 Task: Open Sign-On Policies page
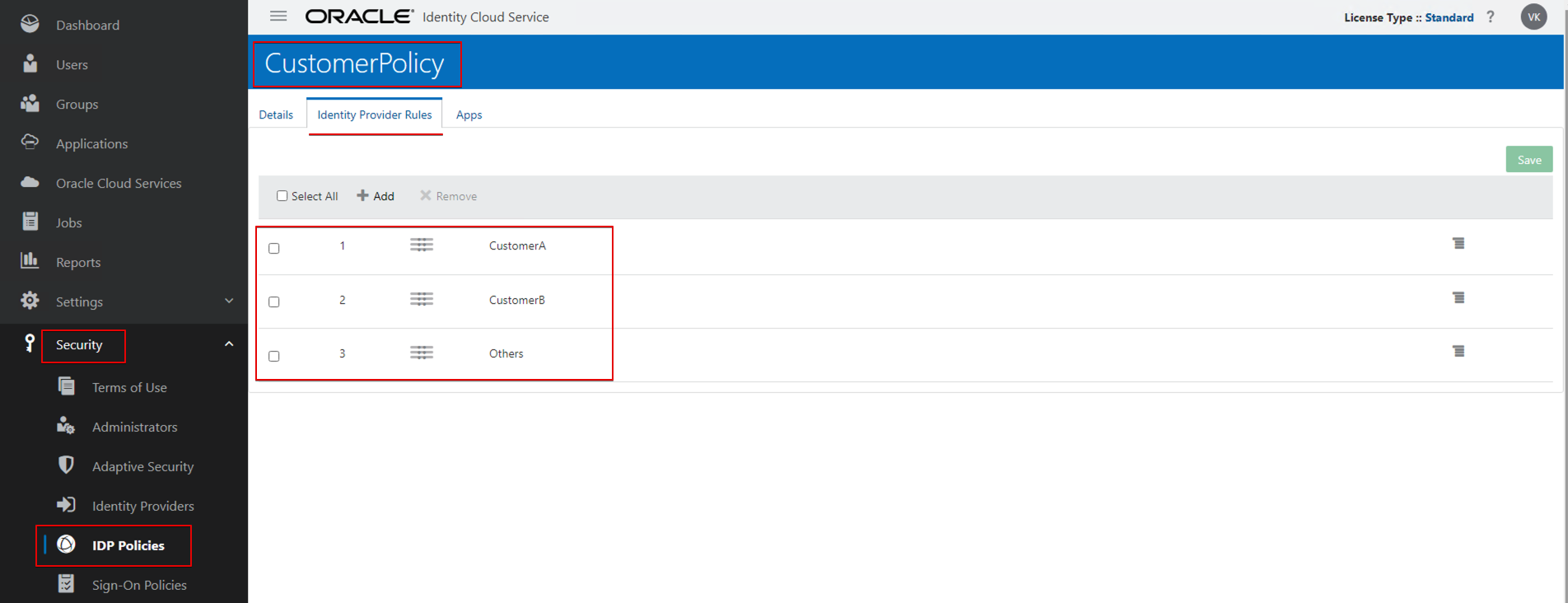click(139, 585)
